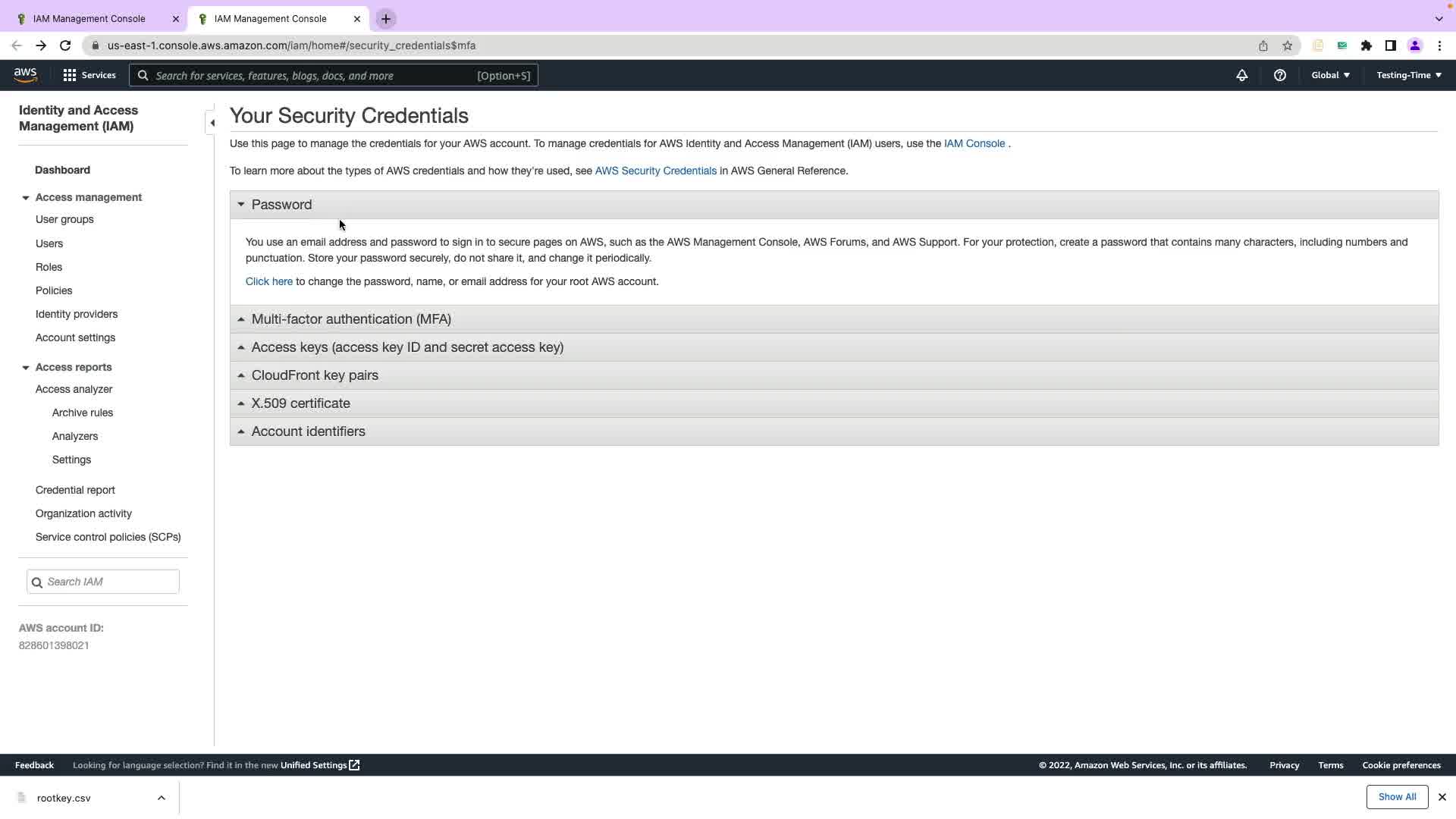Expand the CloudFront key pairs section
Image resolution: width=1456 pixels, height=819 pixels.
point(314,375)
